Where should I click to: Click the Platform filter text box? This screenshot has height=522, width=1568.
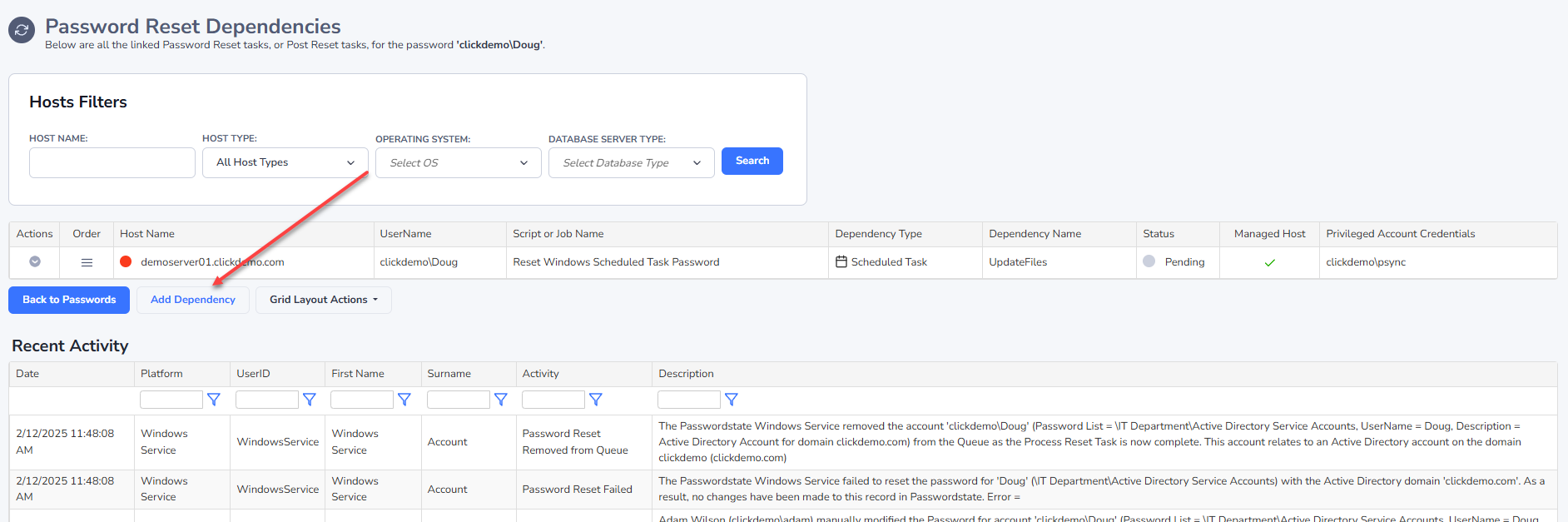coord(171,400)
